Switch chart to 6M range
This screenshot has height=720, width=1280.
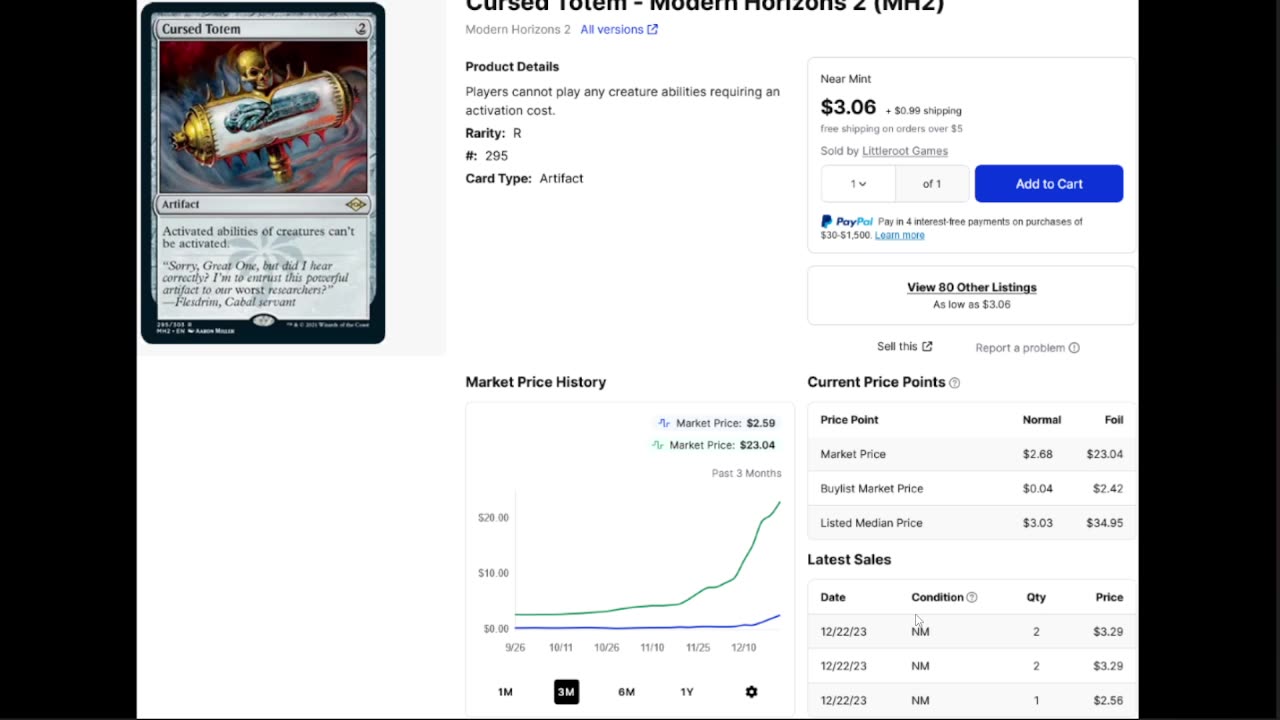click(626, 692)
